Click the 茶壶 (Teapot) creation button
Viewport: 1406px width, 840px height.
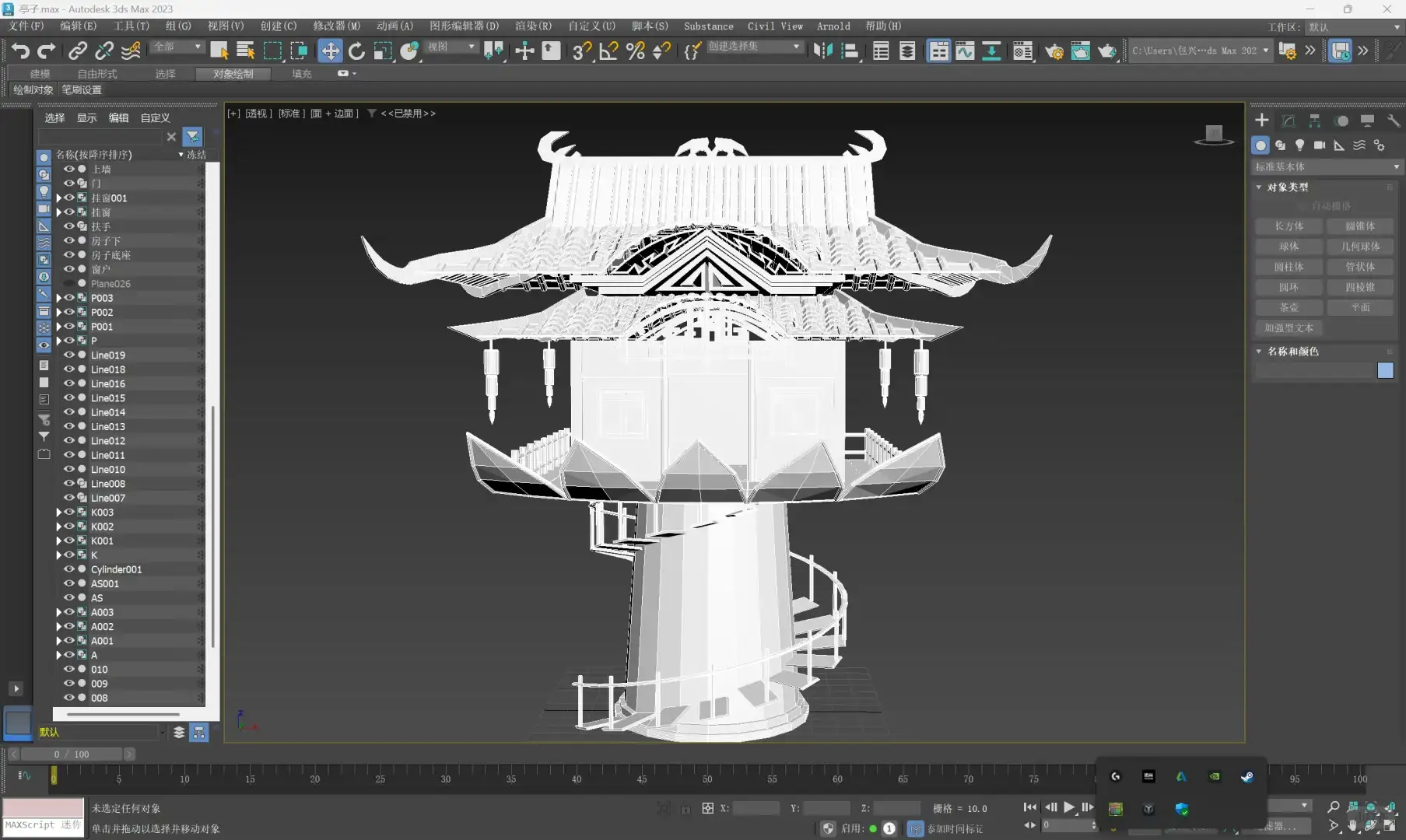[1288, 307]
